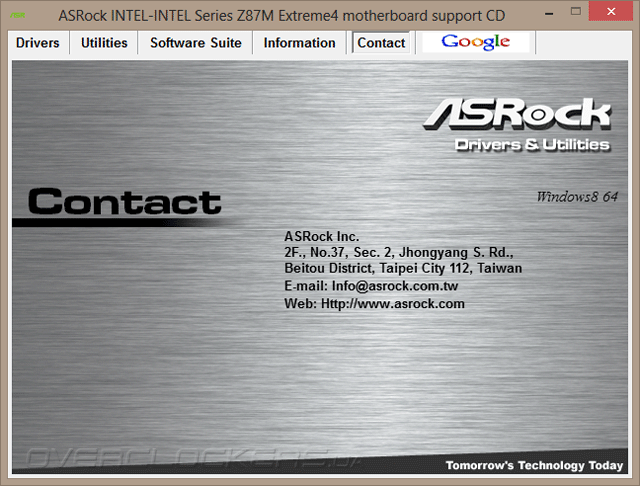
Task: Open the Google logo tab
Action: 476,42
